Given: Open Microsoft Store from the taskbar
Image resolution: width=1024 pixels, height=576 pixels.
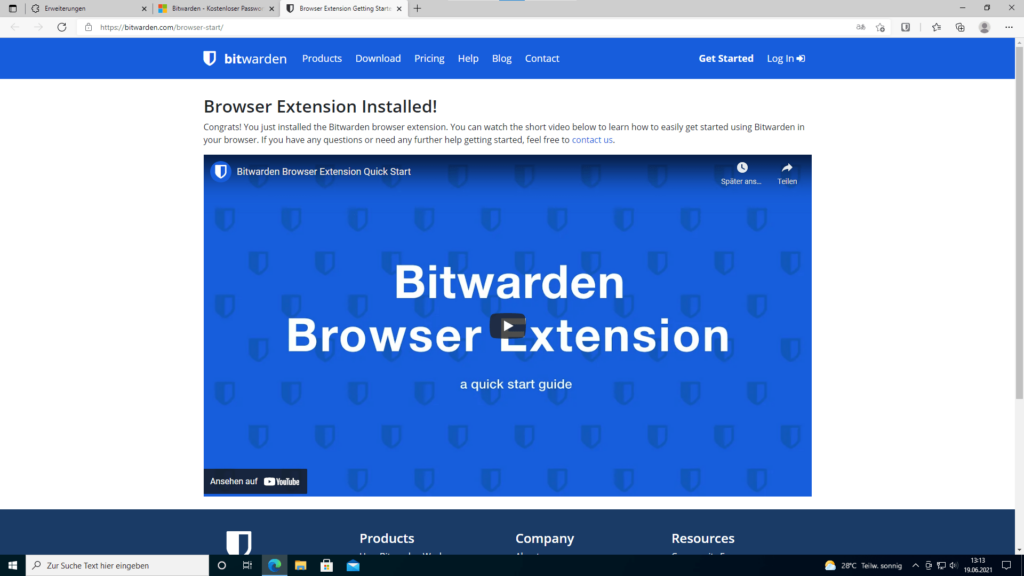Looking at the screenshot, I should click(x=327, y=566).
